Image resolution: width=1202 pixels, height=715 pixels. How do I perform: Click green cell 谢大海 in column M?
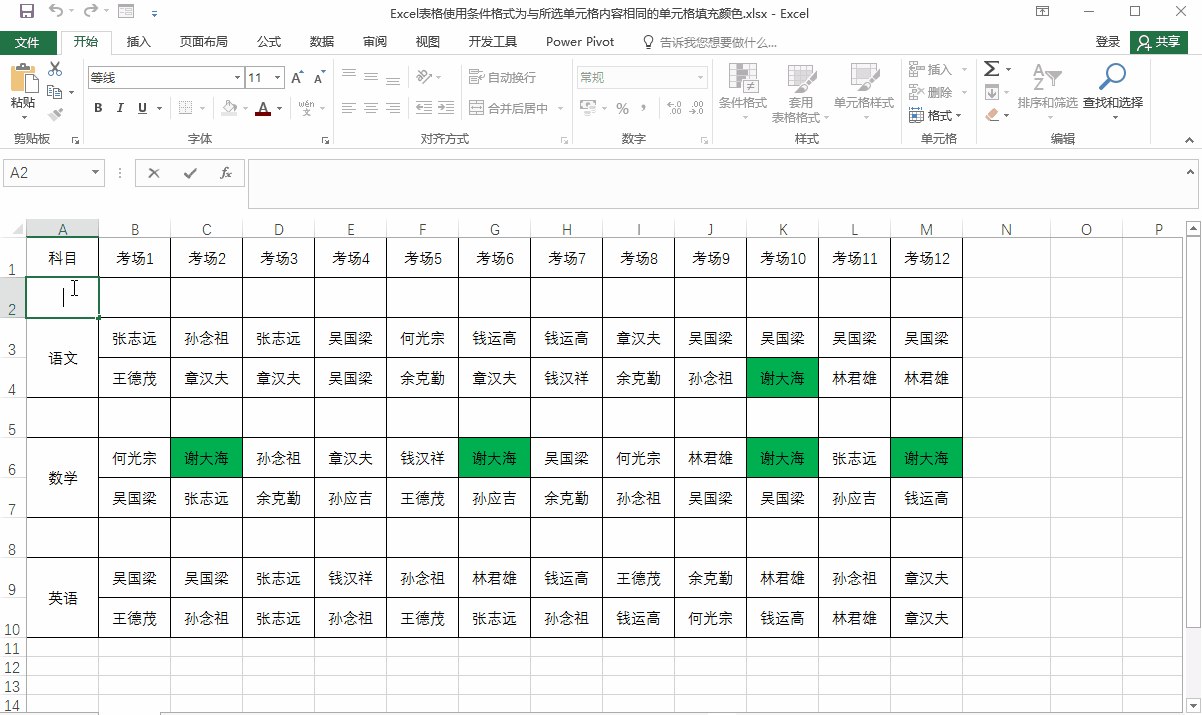tap(926, 458)
